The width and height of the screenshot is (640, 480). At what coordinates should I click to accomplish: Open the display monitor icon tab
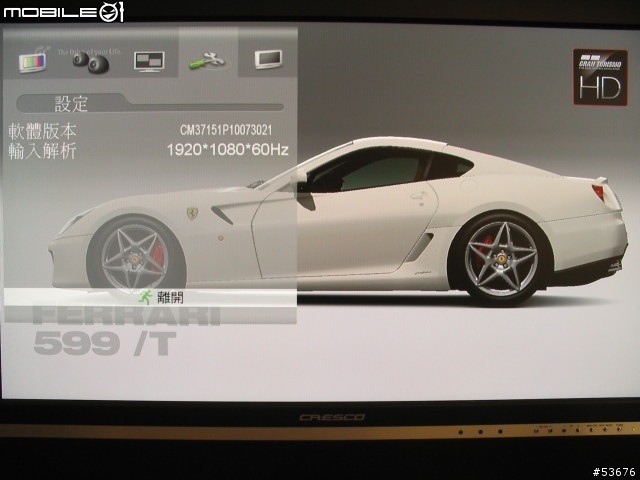click(x=268, y=60)
